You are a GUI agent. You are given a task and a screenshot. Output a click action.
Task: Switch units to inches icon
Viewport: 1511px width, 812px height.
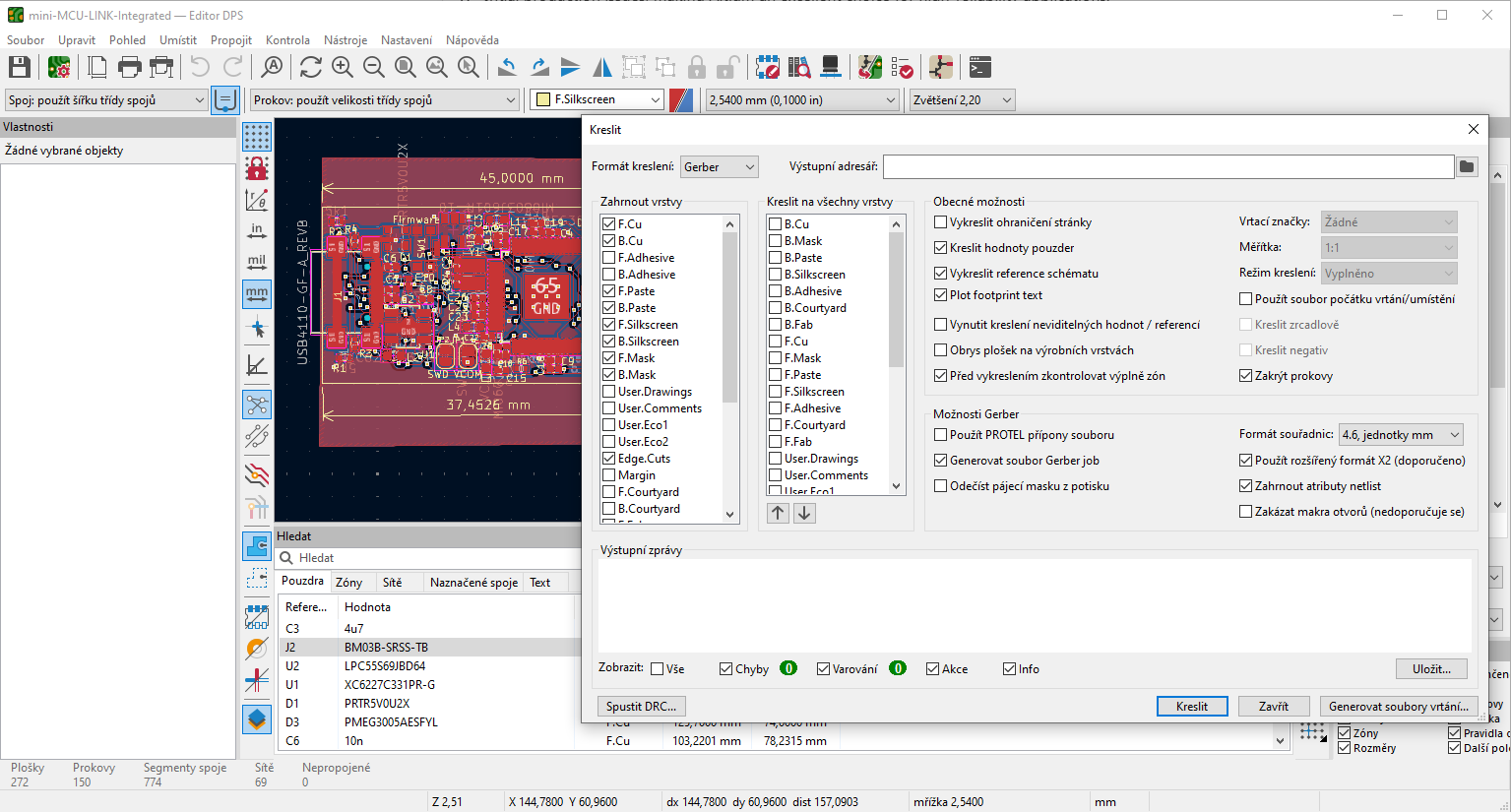[x=257, y=231]
